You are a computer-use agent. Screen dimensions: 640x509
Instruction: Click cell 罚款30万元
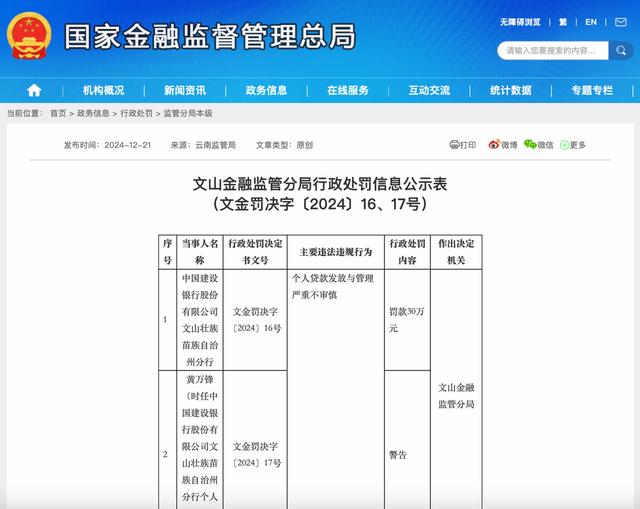[x=407, y=320]
